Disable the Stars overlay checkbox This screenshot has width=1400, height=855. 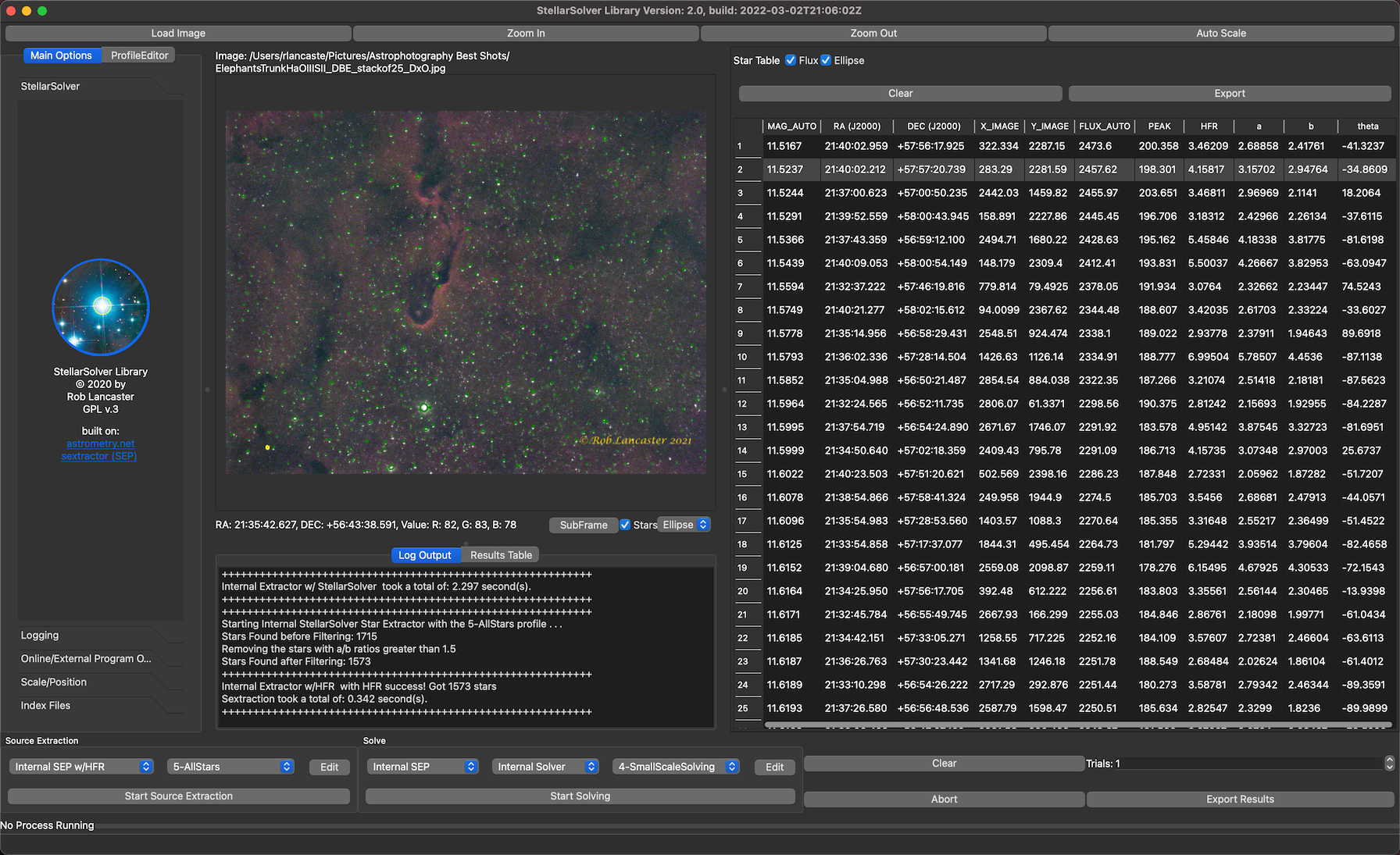click(625, 525)
